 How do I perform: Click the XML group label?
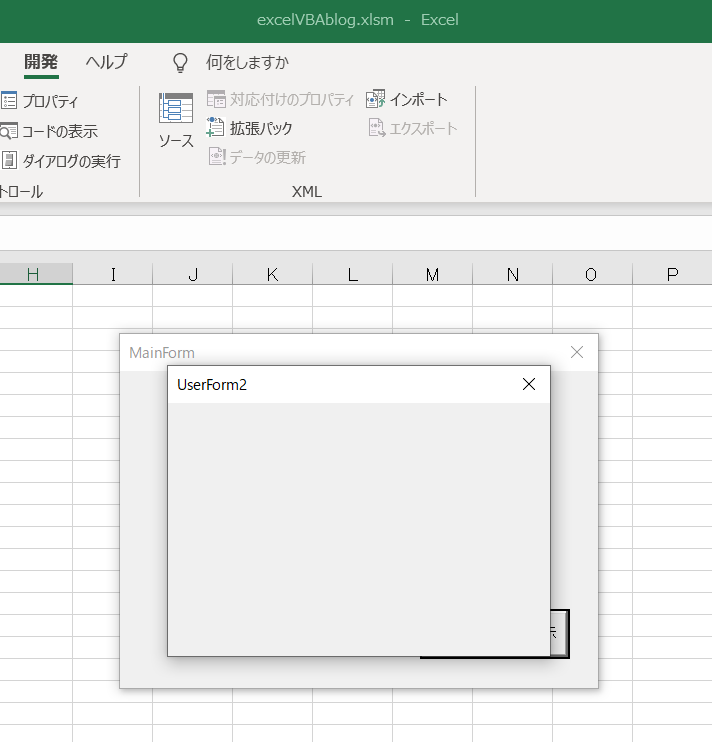(x=307, y=191)
